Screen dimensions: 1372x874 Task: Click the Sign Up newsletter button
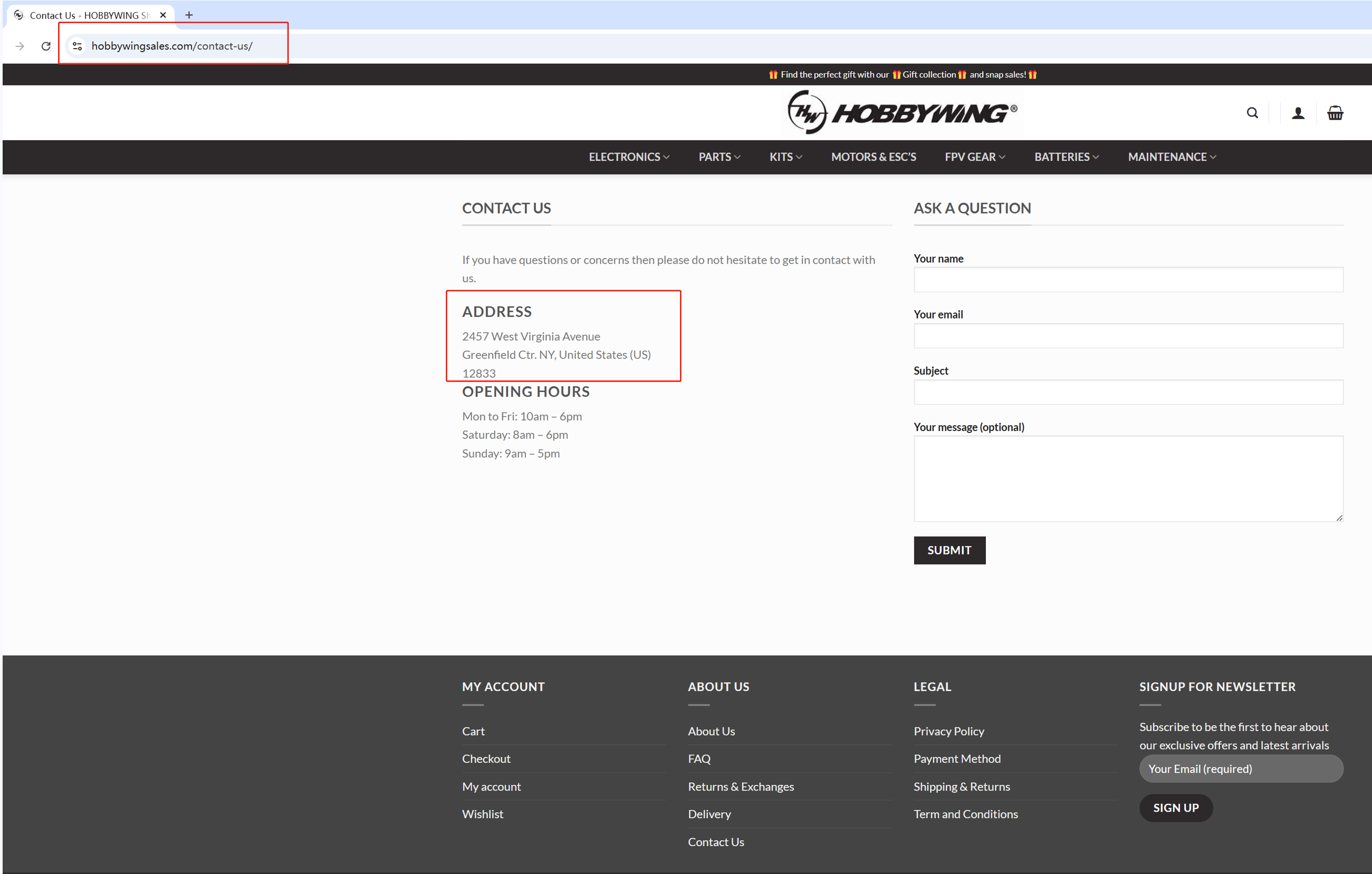click(1175, 808)
